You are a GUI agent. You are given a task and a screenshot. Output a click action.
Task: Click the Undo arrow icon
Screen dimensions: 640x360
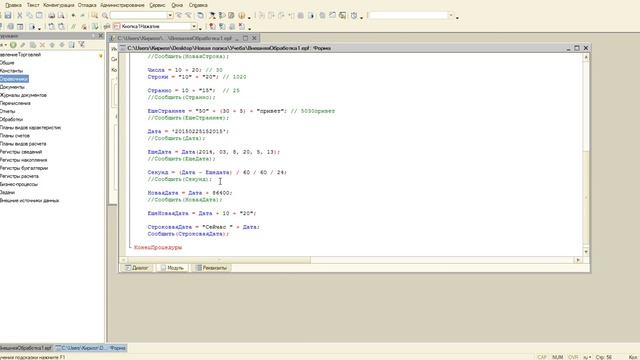click(x=73, y=16)
